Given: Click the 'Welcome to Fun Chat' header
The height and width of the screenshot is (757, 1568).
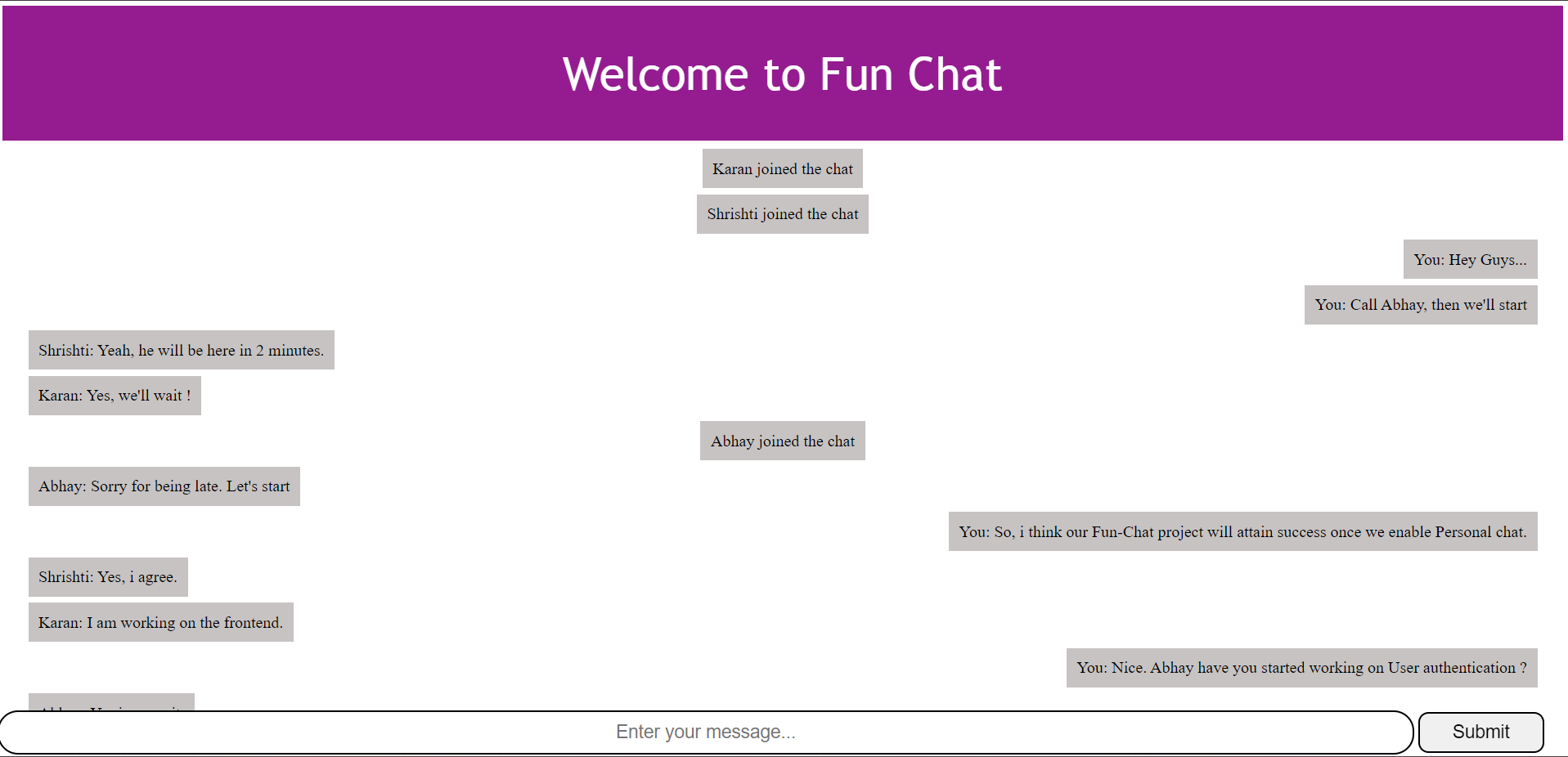Looking at the screenshot, I should pyautogui.click(x=782, y=74).
